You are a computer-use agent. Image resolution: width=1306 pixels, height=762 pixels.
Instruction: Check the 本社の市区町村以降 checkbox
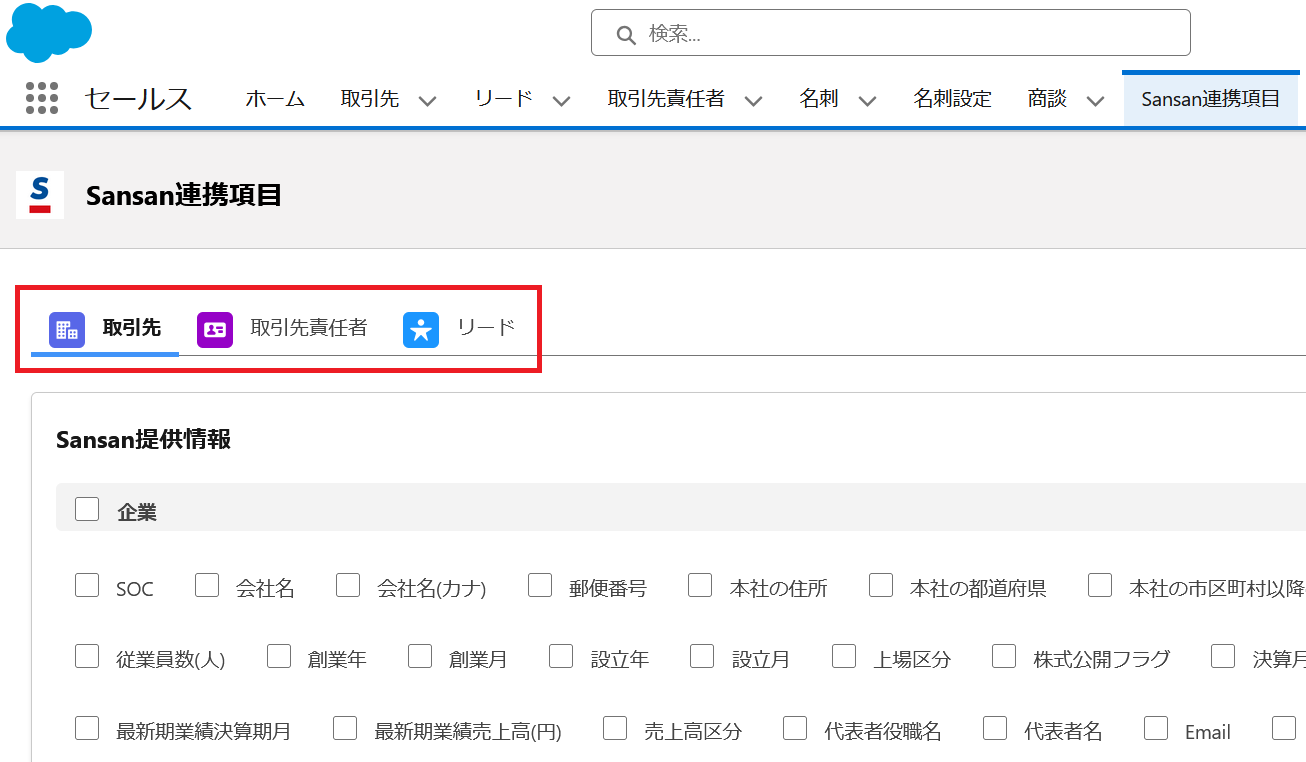(x=1100, y=585)
